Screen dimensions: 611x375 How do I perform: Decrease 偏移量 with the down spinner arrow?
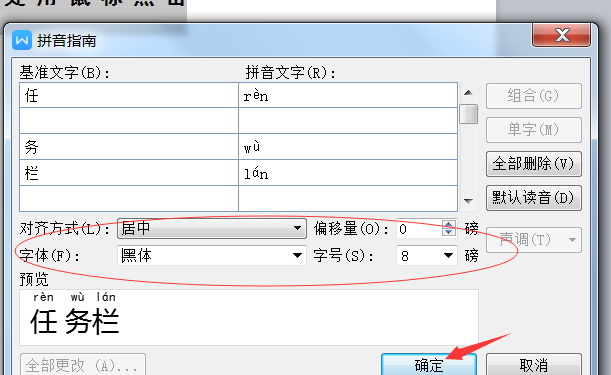pos(449,232)
